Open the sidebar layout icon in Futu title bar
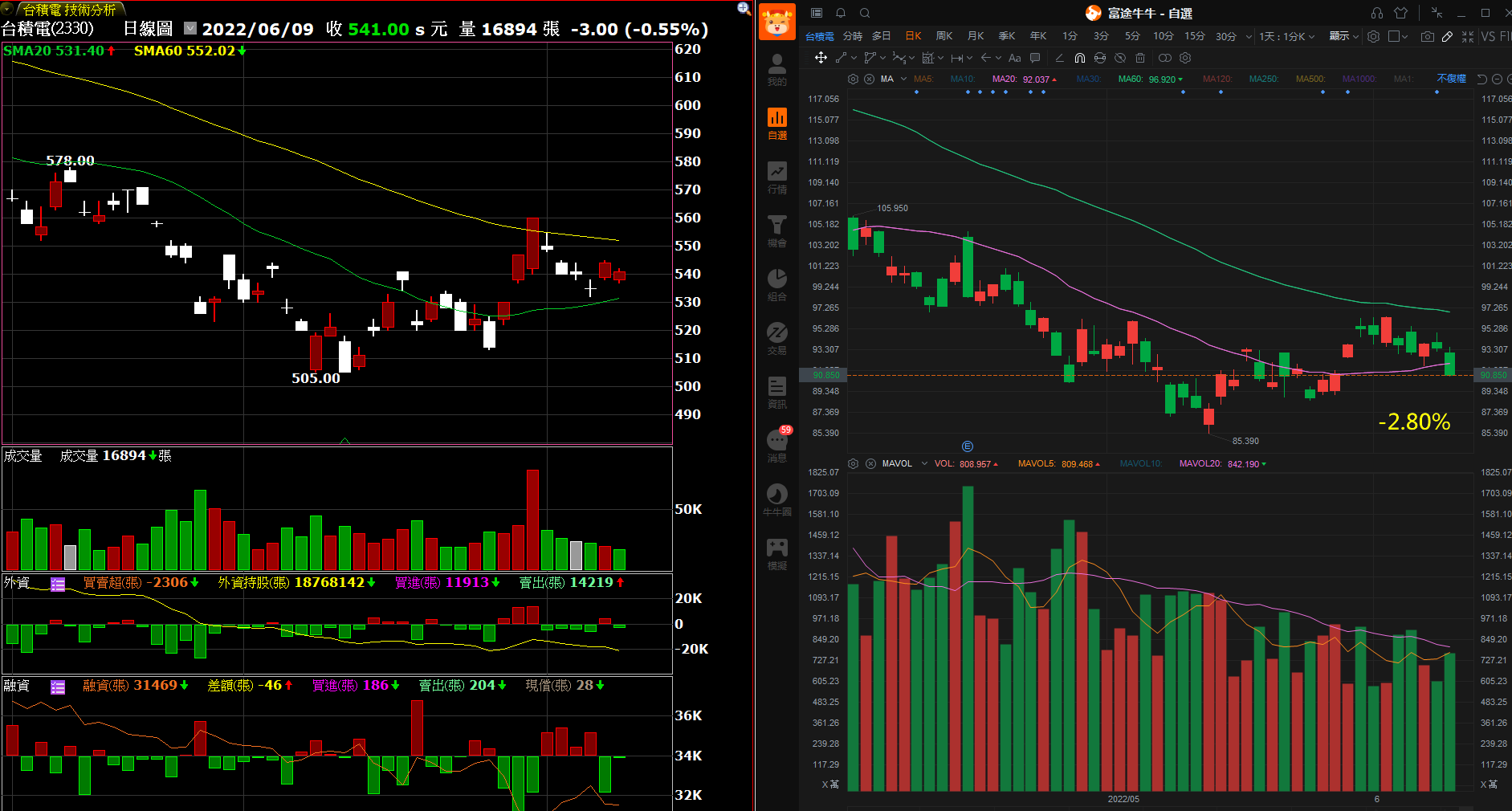 (817, 13)
